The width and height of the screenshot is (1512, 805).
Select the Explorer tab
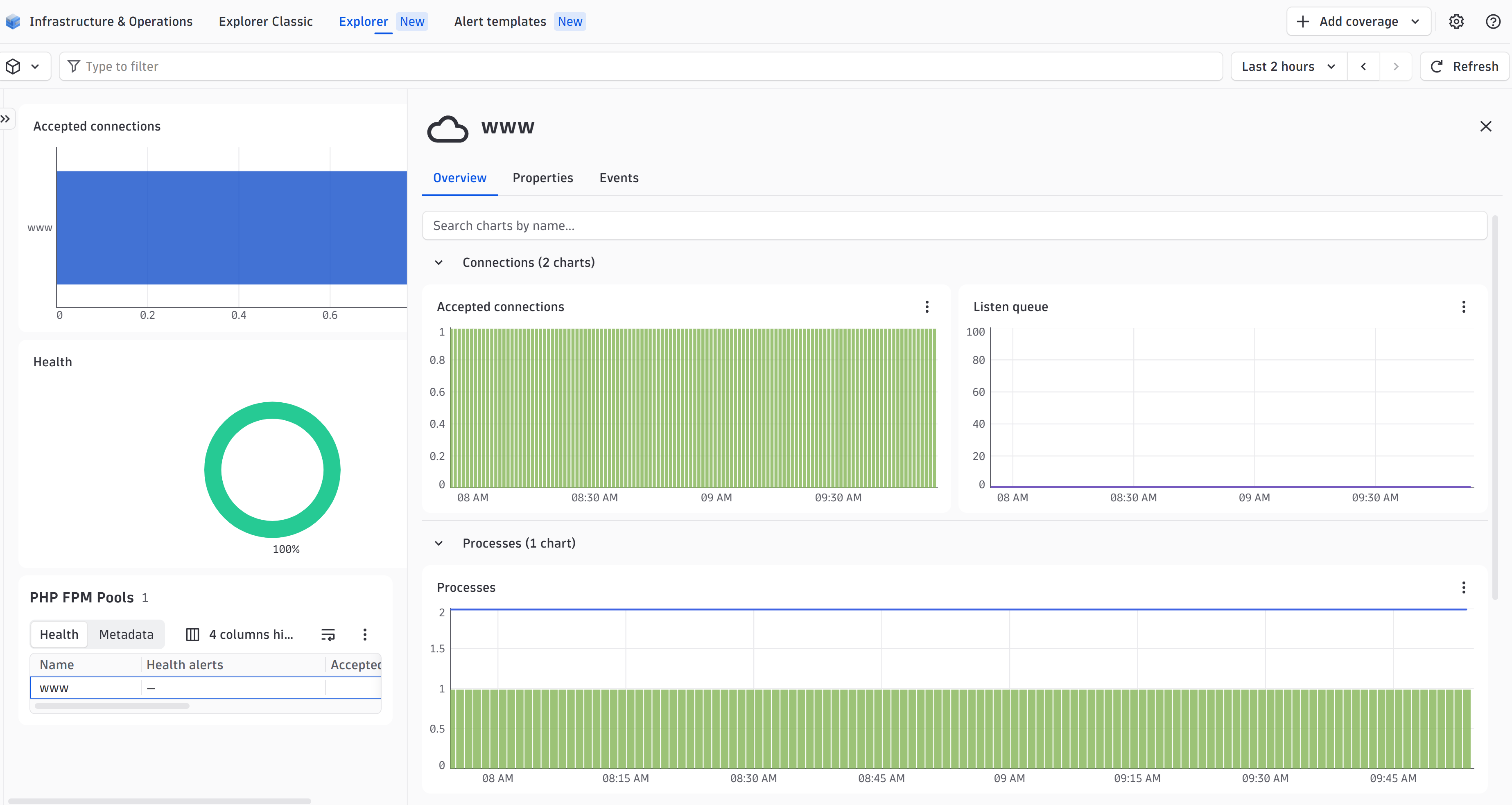coord(363,22)
